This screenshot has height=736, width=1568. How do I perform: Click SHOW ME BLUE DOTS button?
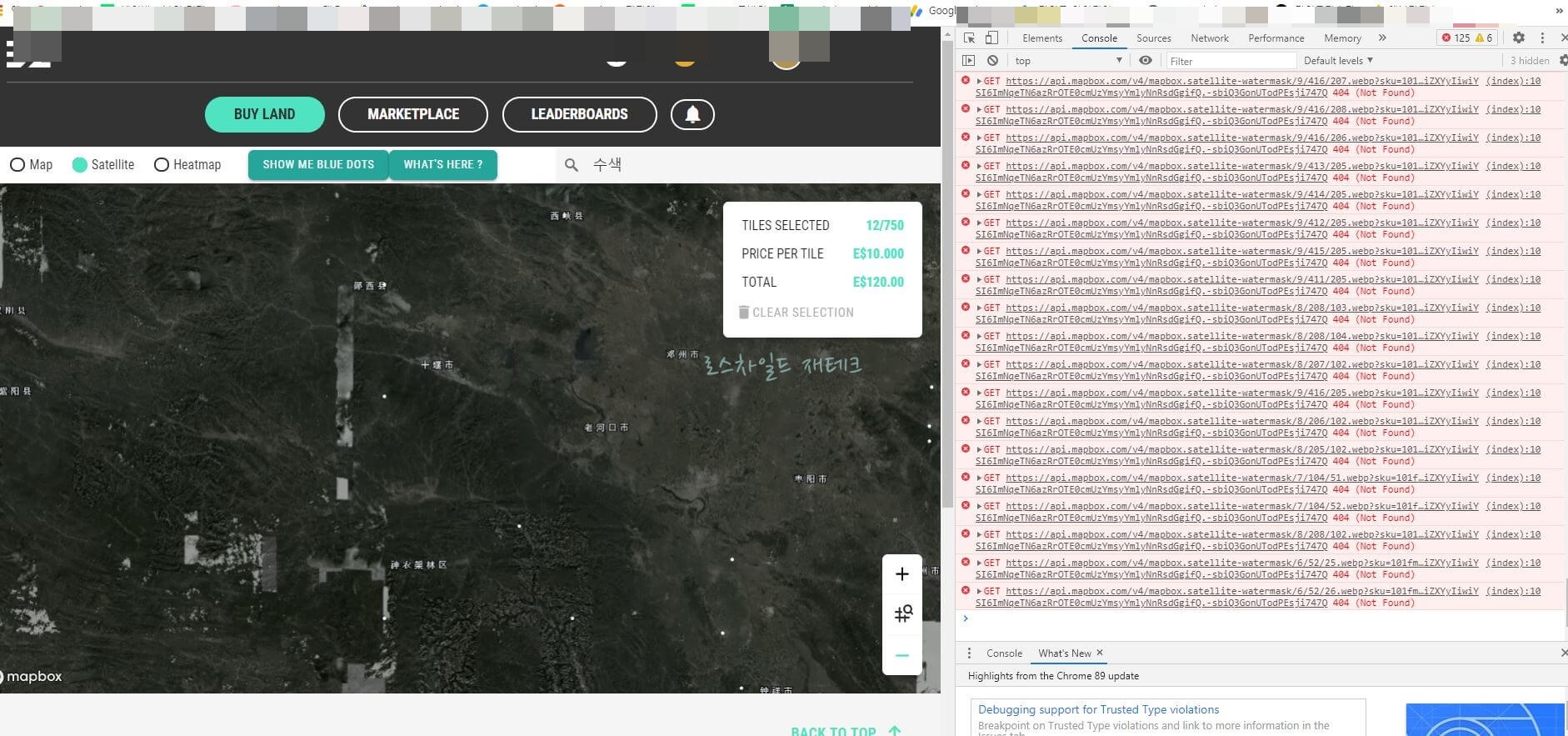pos(318,165)
